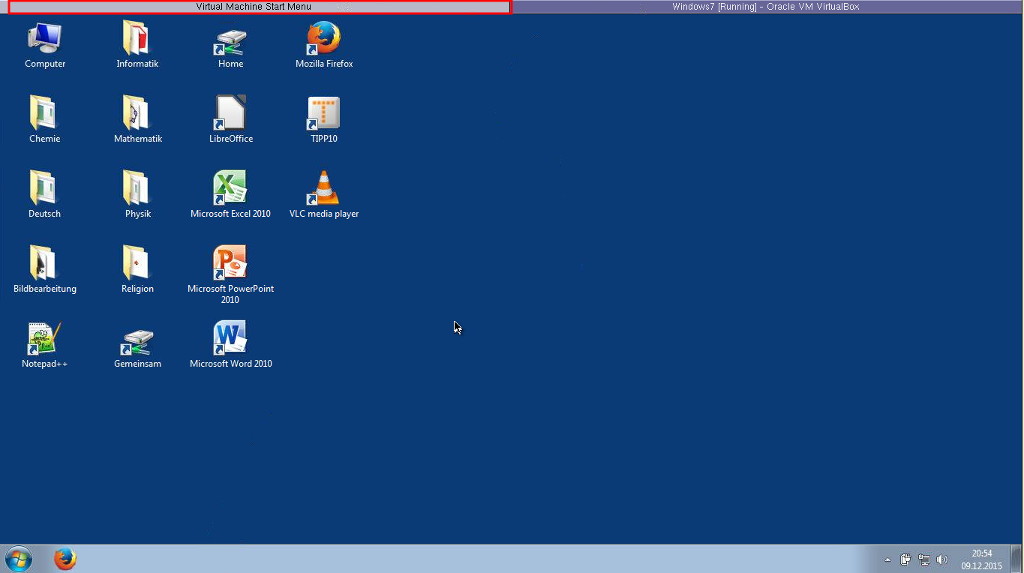1024x573 pixels.
Task: Click the Home network drive icon
Action: pyautogui.click(x=230, y=40)
